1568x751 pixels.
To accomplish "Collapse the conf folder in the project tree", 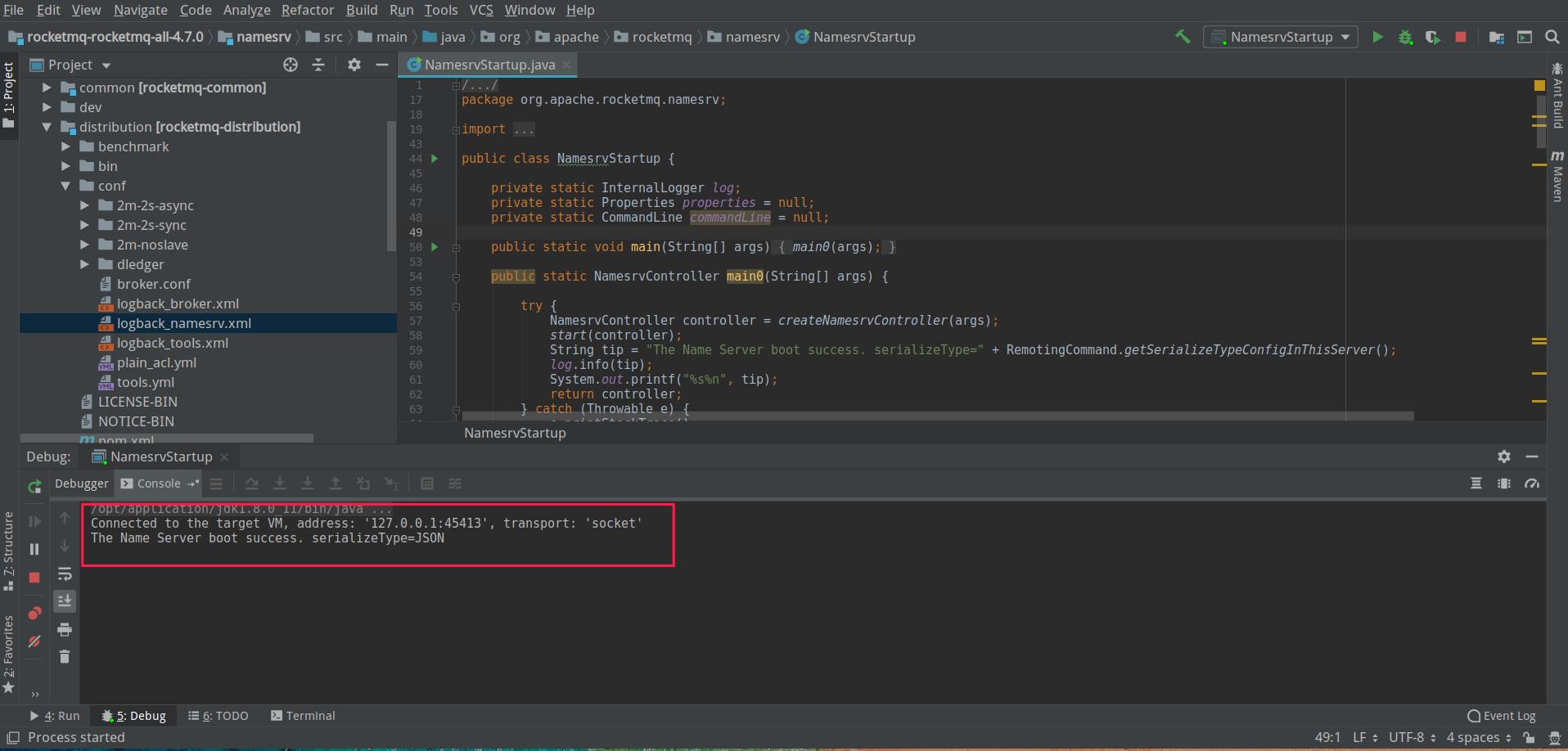I will tap(66, 186).
